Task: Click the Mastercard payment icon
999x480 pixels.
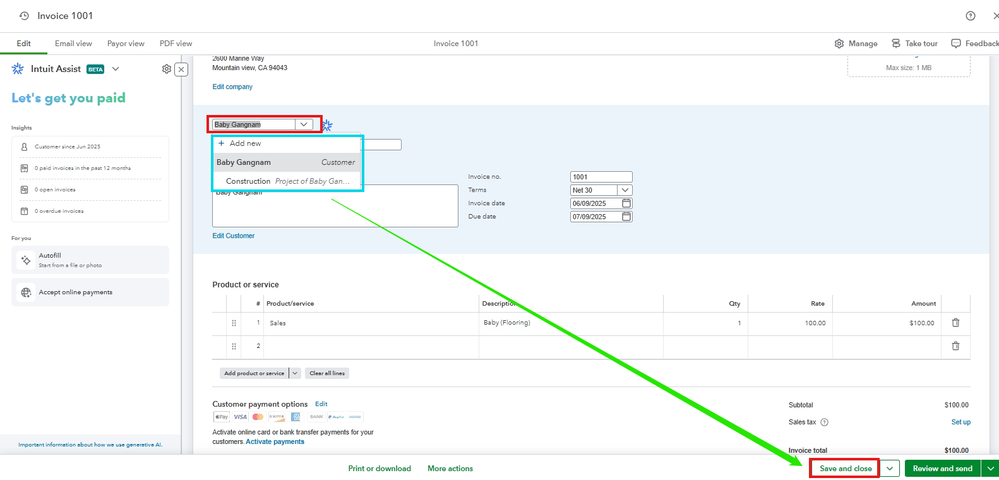Action: [258, 417]
